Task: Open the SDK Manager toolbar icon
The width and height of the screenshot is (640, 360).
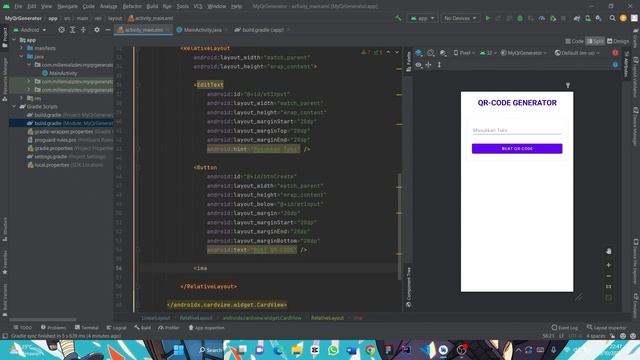Action: (598, 18)
